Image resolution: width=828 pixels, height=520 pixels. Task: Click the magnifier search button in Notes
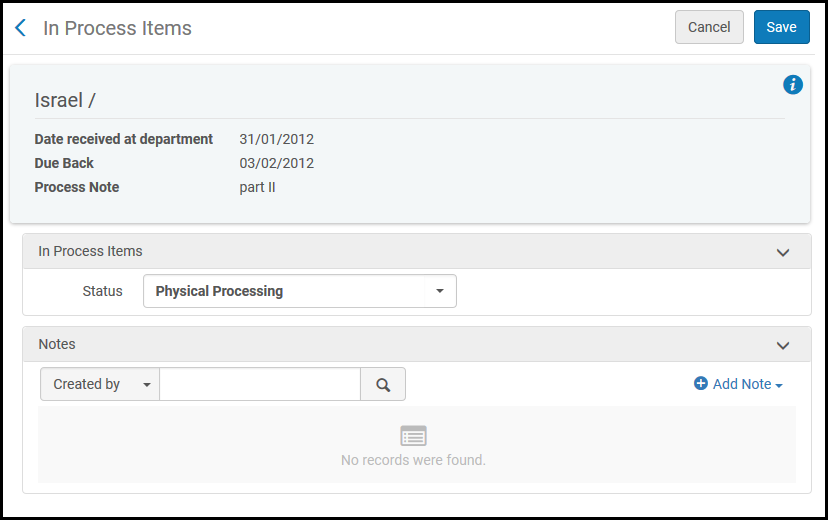(x=383, y=384)
